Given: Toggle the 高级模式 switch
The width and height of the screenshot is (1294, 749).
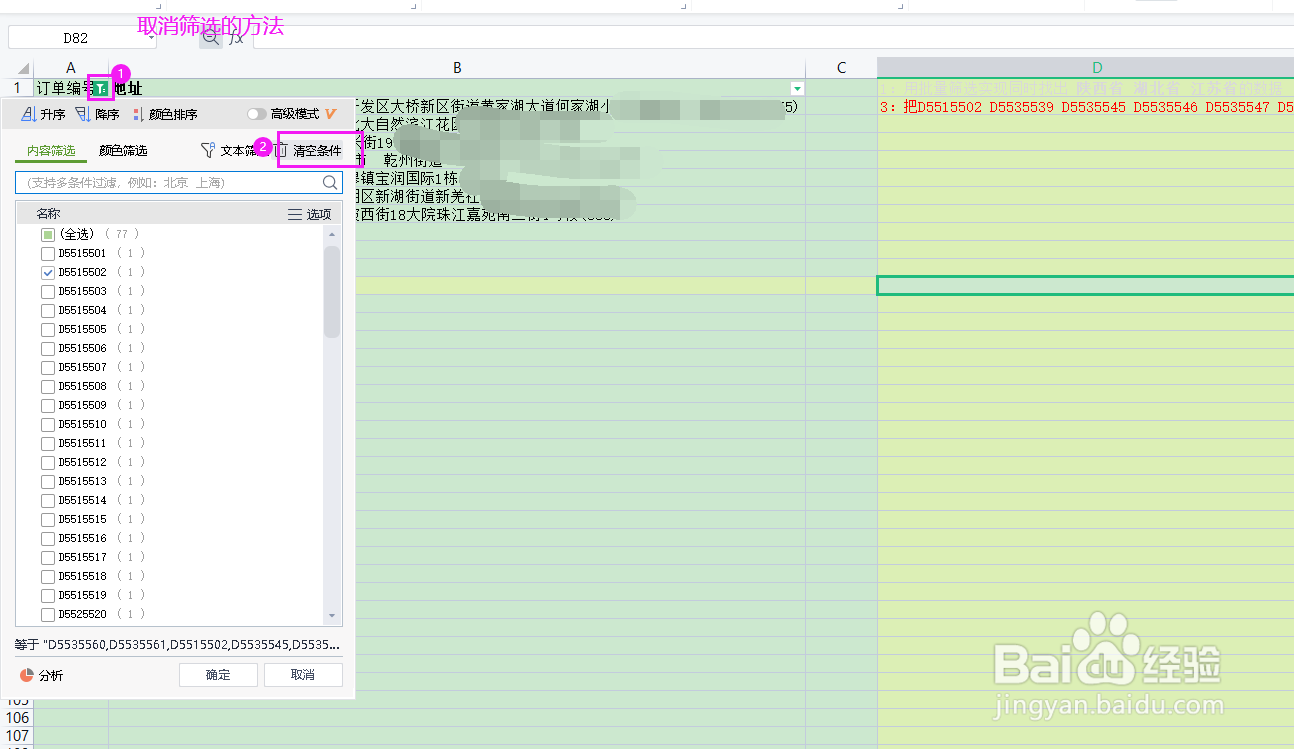Looking at the screenshot, I should point(257,114).
